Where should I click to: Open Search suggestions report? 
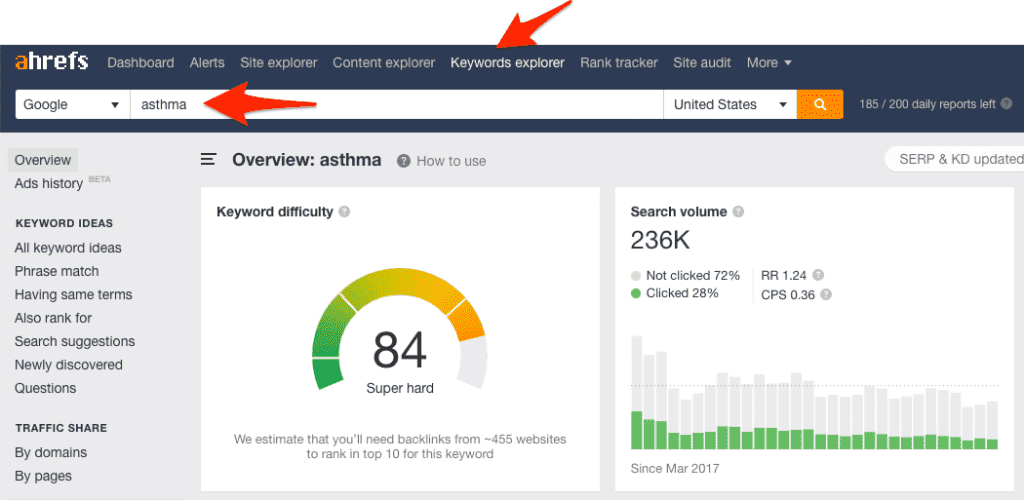click(x=74, y=342)
